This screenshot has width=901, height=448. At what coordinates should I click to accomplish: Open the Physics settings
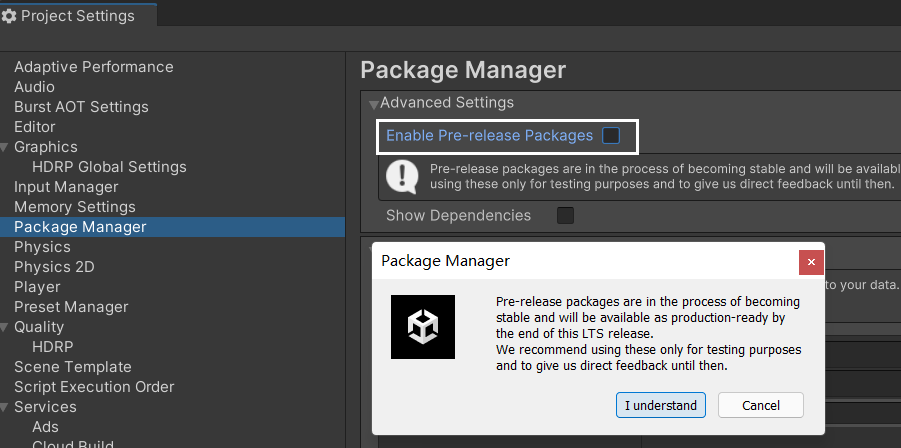click(42, 247)
